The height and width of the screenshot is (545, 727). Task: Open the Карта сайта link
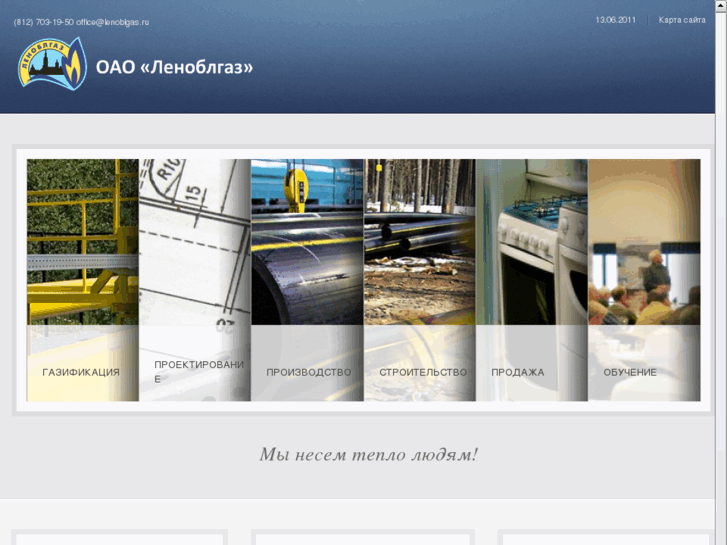pos(682,20)
